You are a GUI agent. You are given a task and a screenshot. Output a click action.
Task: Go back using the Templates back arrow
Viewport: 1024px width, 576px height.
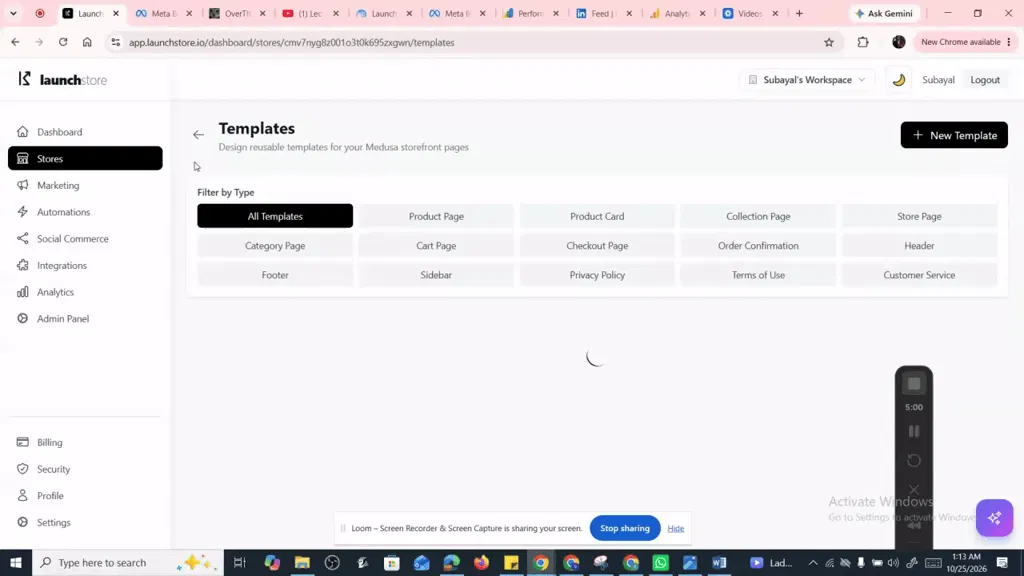[199, 135]
